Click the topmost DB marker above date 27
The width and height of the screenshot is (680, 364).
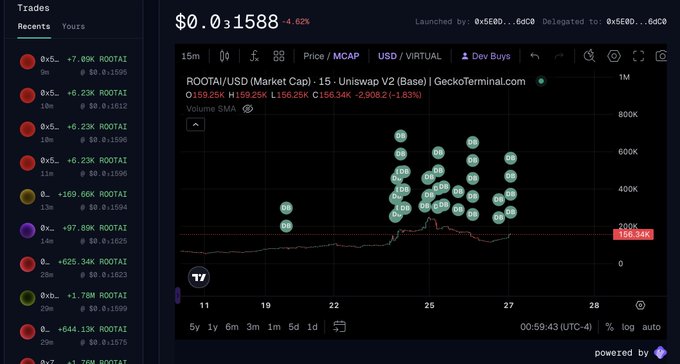coord(510,158)
